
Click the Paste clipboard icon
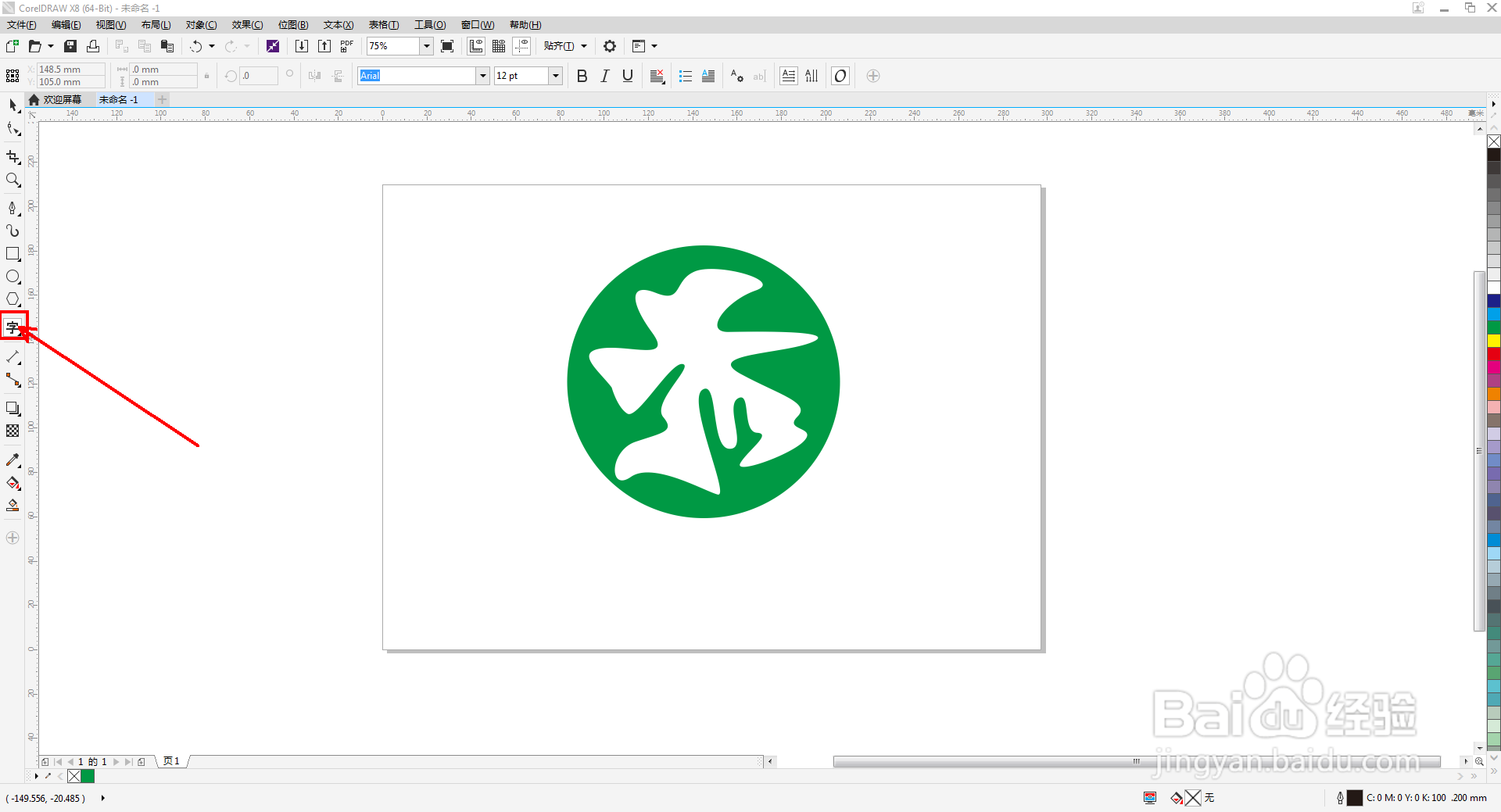point(167,46)
